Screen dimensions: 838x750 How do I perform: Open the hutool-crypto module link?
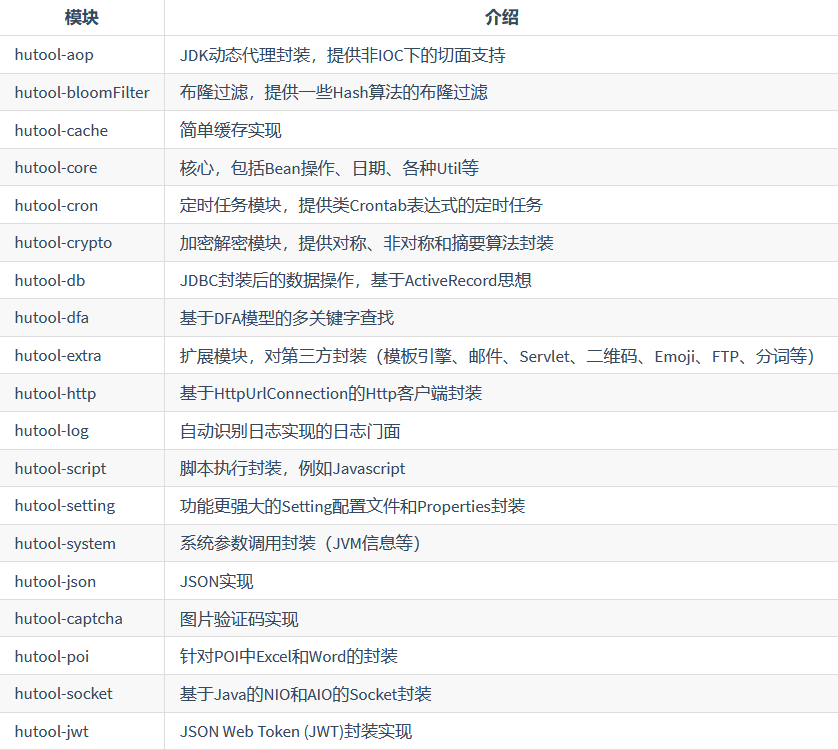pos(64,242)
